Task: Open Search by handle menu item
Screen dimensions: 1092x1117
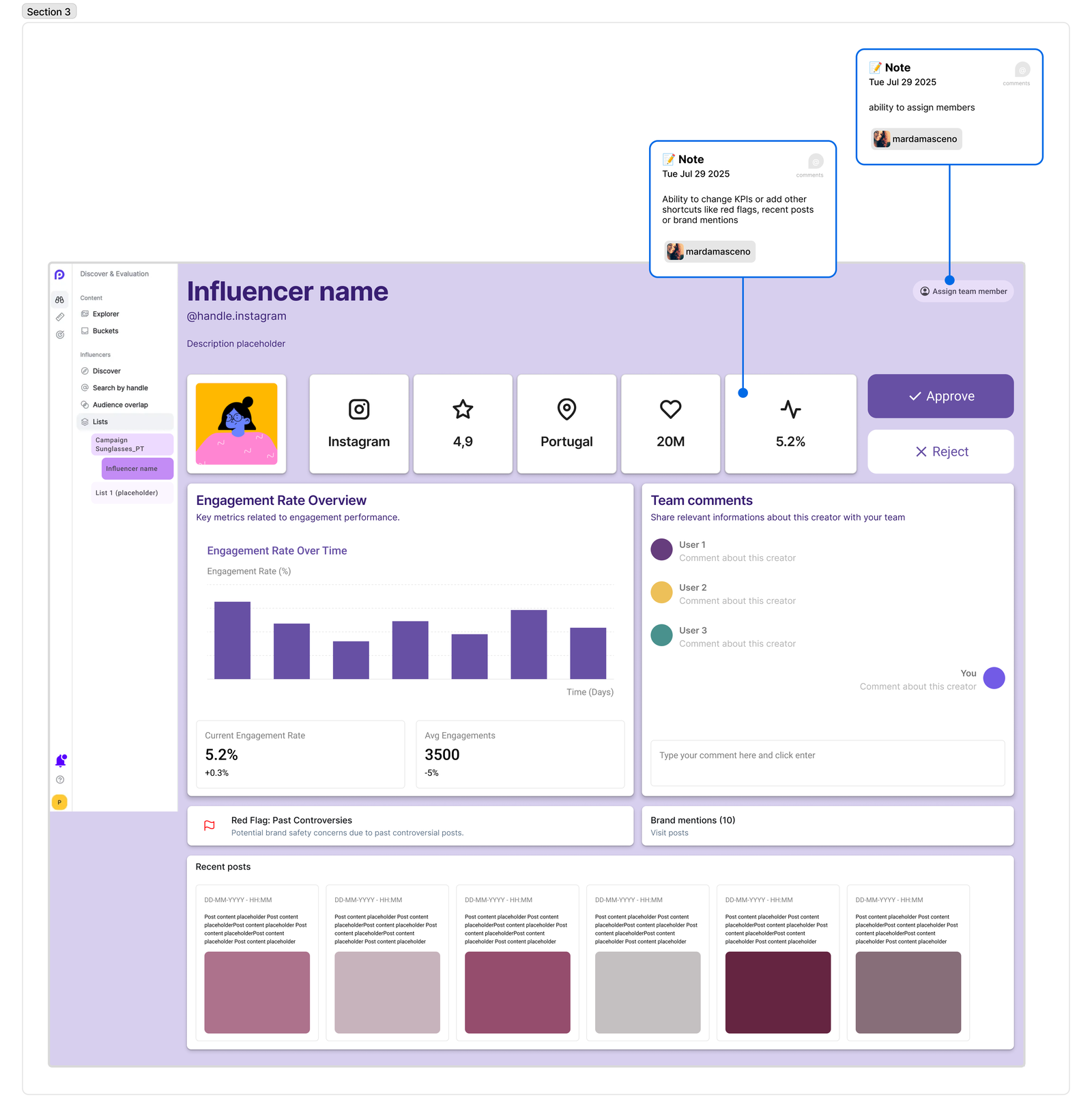Action: coord(120,388)
